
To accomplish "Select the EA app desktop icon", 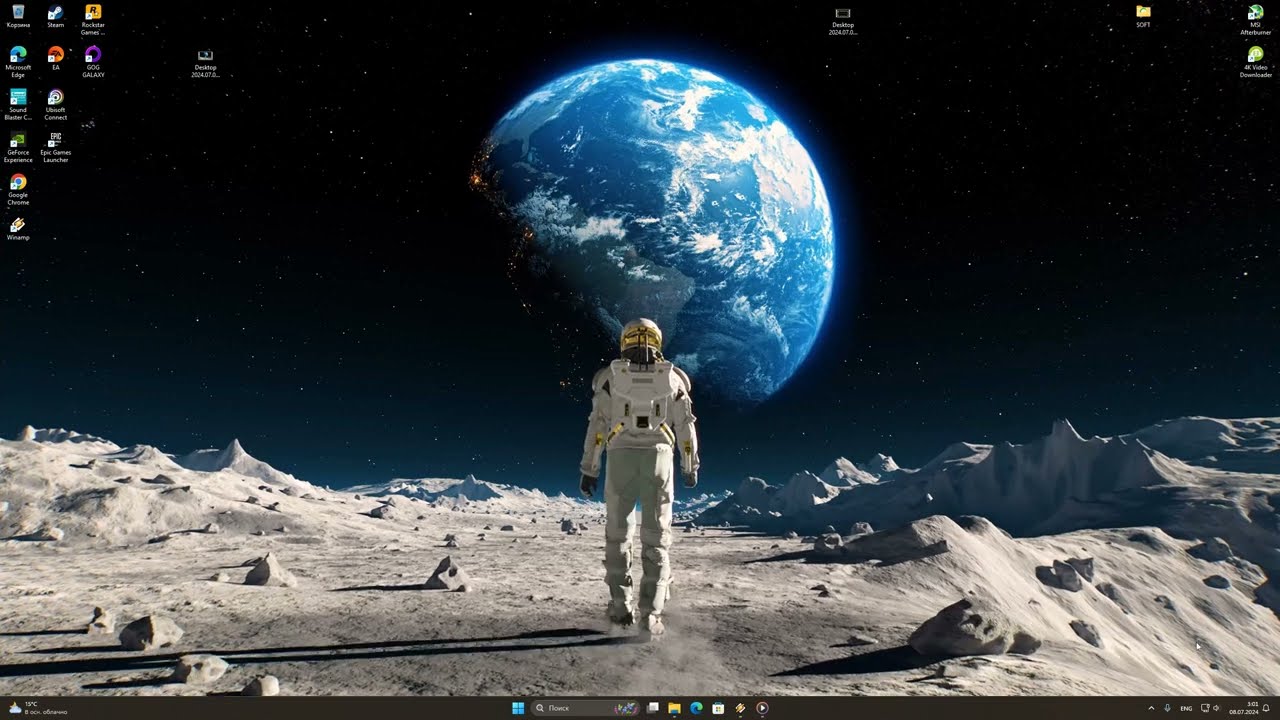I will coord(56,58).
